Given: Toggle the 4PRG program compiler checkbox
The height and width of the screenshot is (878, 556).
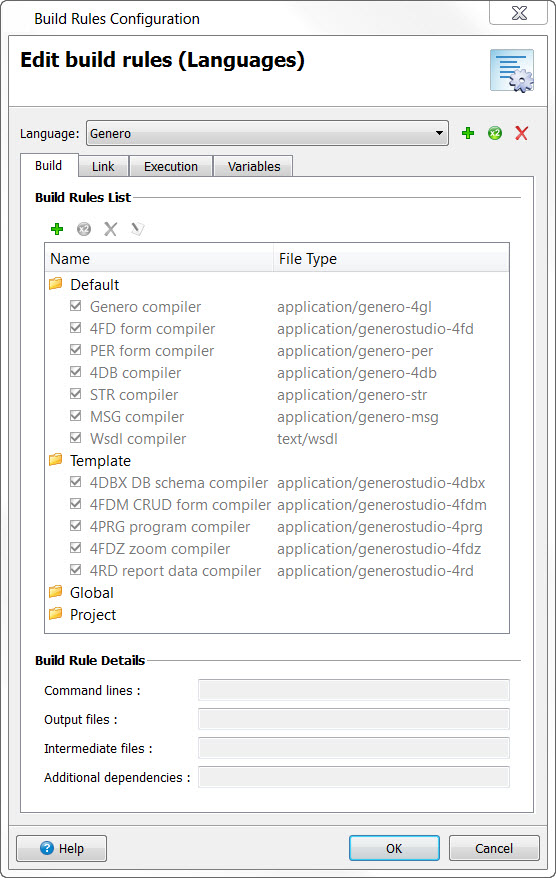Looking at the screenshot, I should coord(76,526).
